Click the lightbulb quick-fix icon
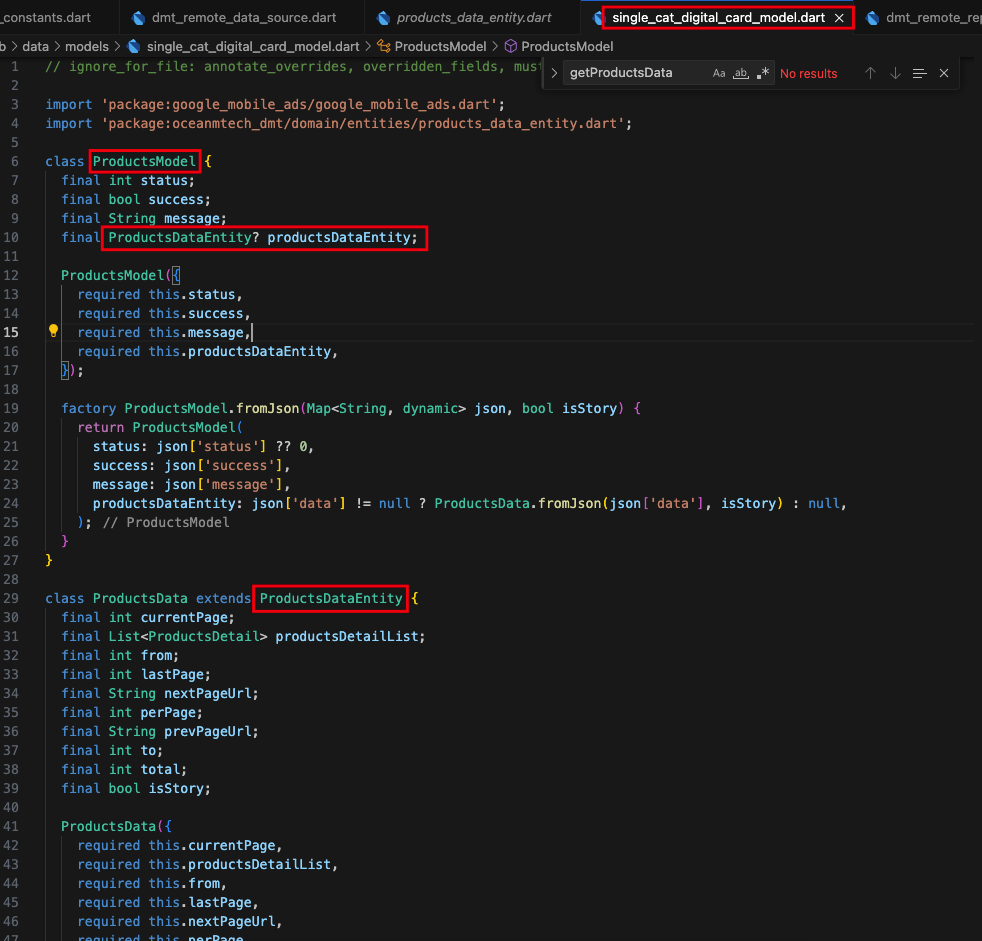The image size is (982, 941). click(53, 331)
